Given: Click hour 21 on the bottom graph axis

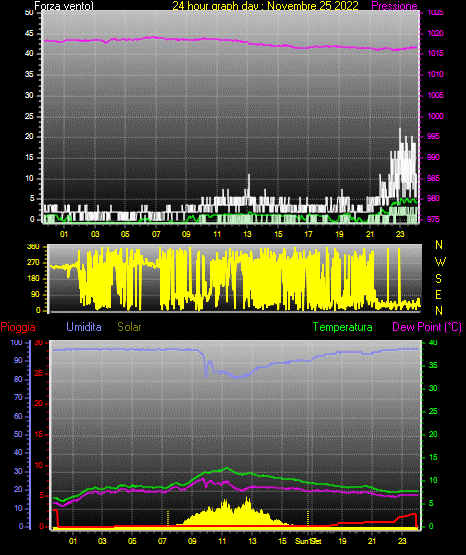Looking at the screenshot, I should click(x=372, y=541).
